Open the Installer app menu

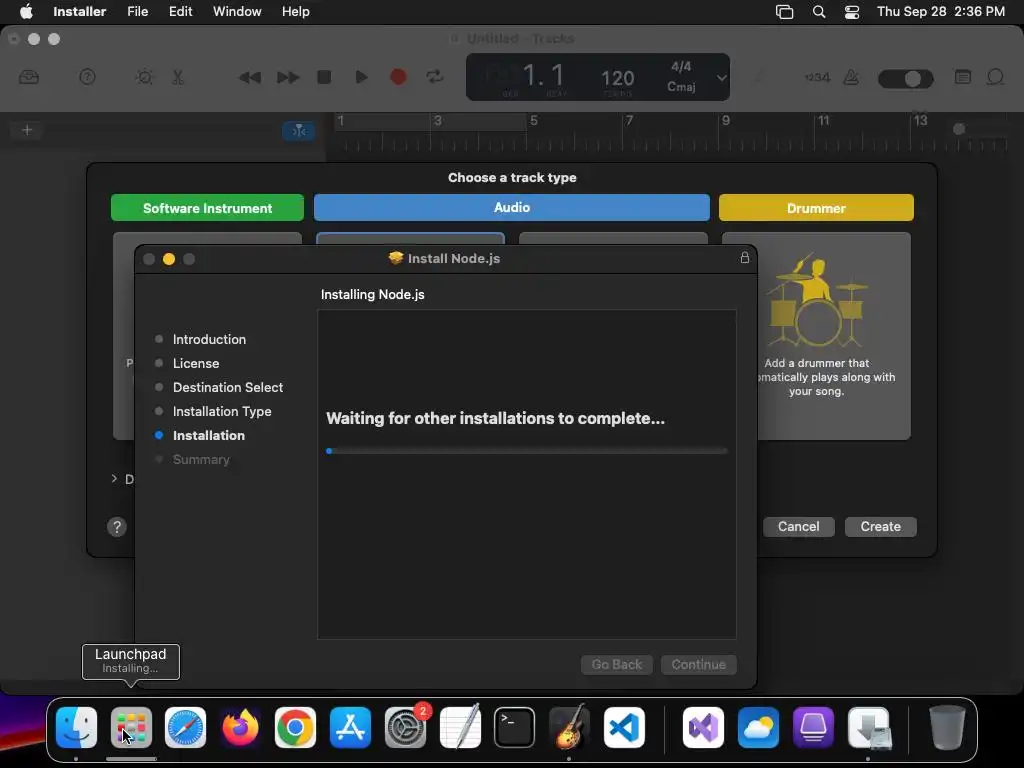[x=79, y=11]
